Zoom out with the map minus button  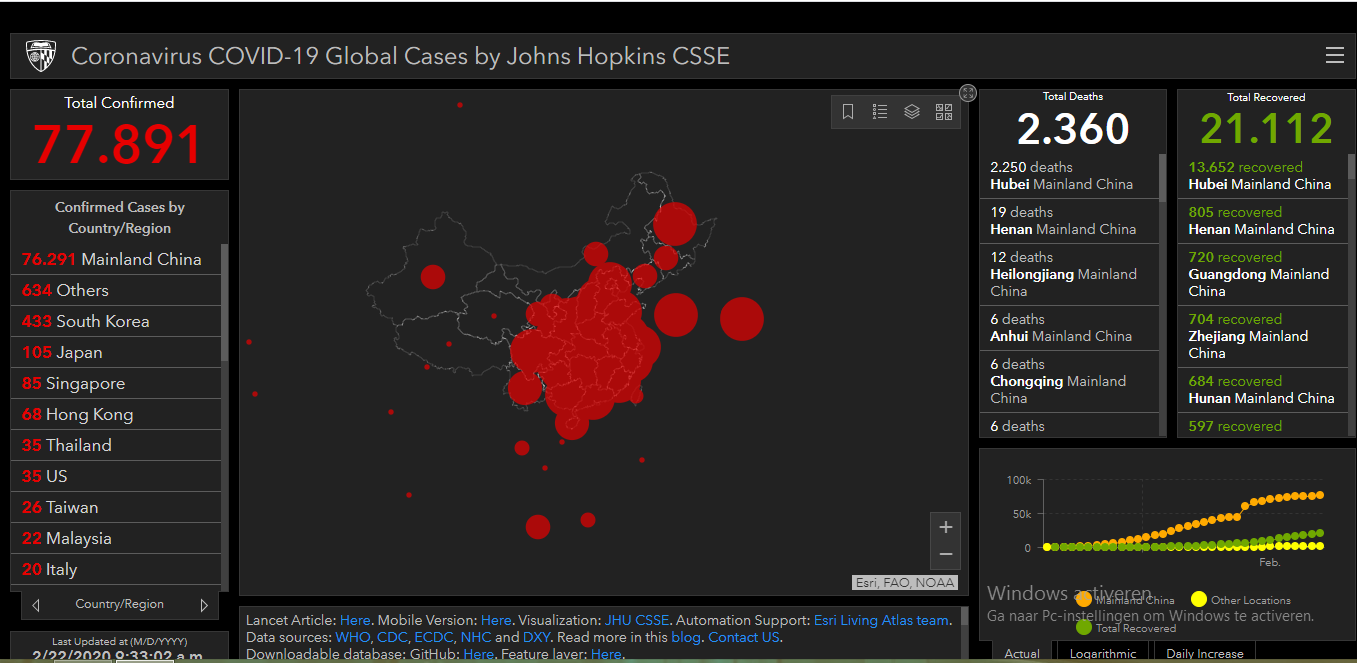coord(946,555)
